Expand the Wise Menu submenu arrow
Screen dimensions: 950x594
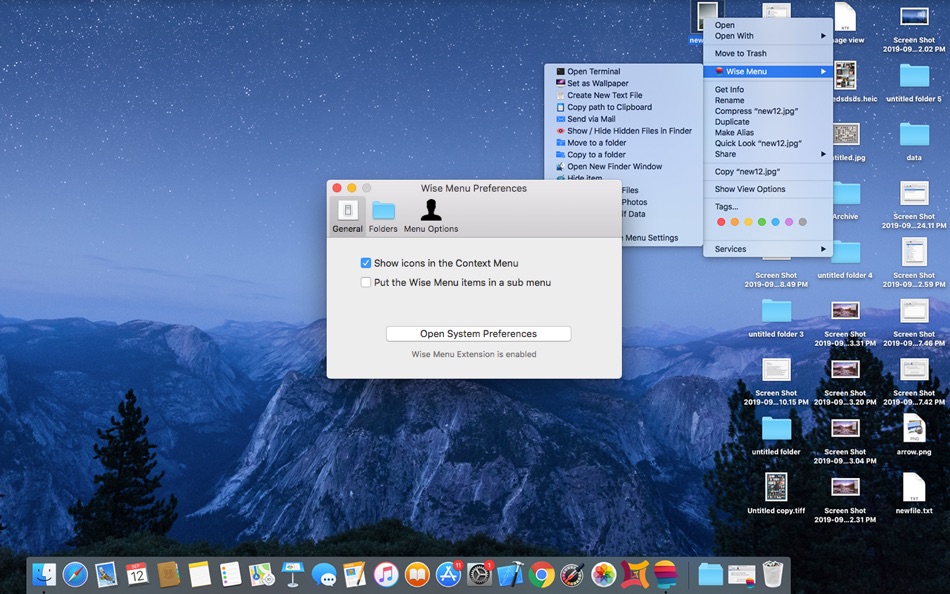click(x=823, y=72)
